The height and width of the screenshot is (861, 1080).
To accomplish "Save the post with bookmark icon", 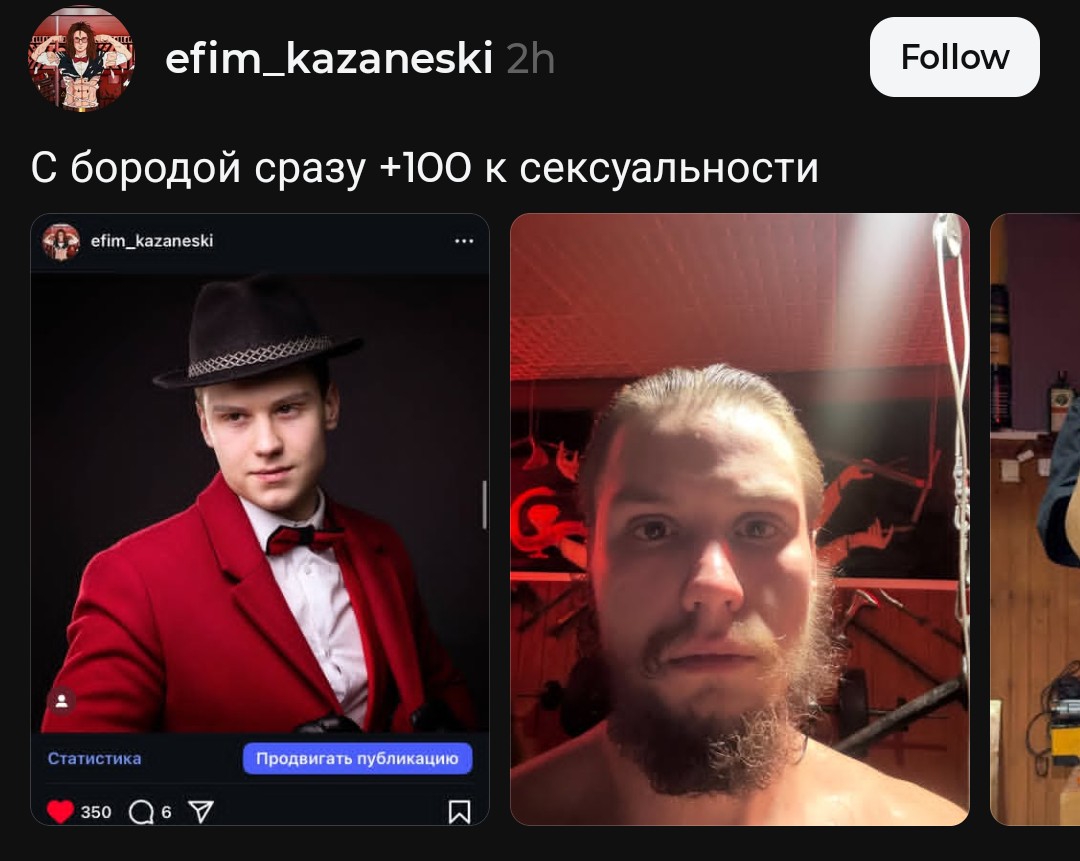I will coord(459,811).
